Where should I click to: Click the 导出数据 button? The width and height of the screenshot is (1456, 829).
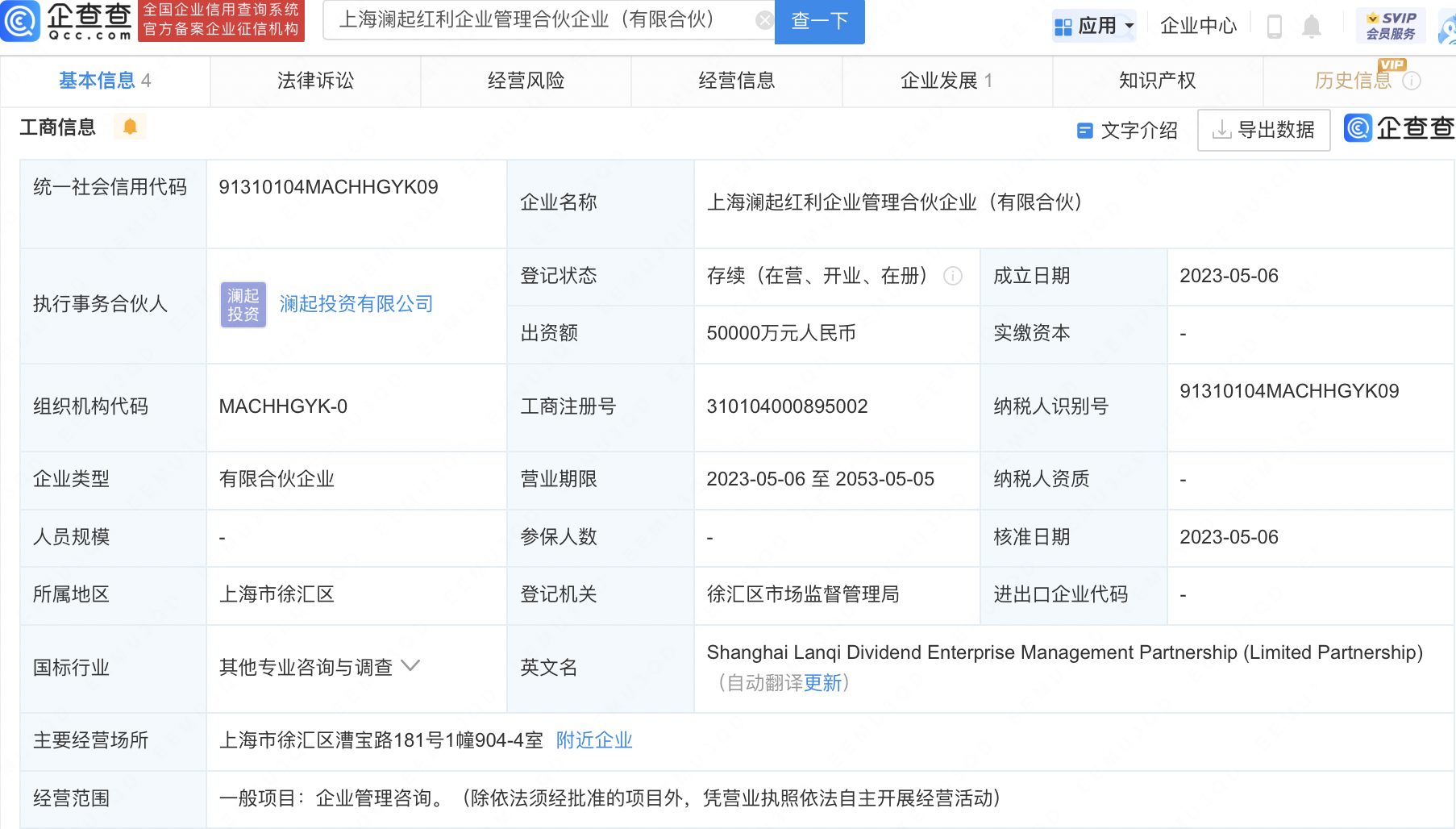(1263, 130)
